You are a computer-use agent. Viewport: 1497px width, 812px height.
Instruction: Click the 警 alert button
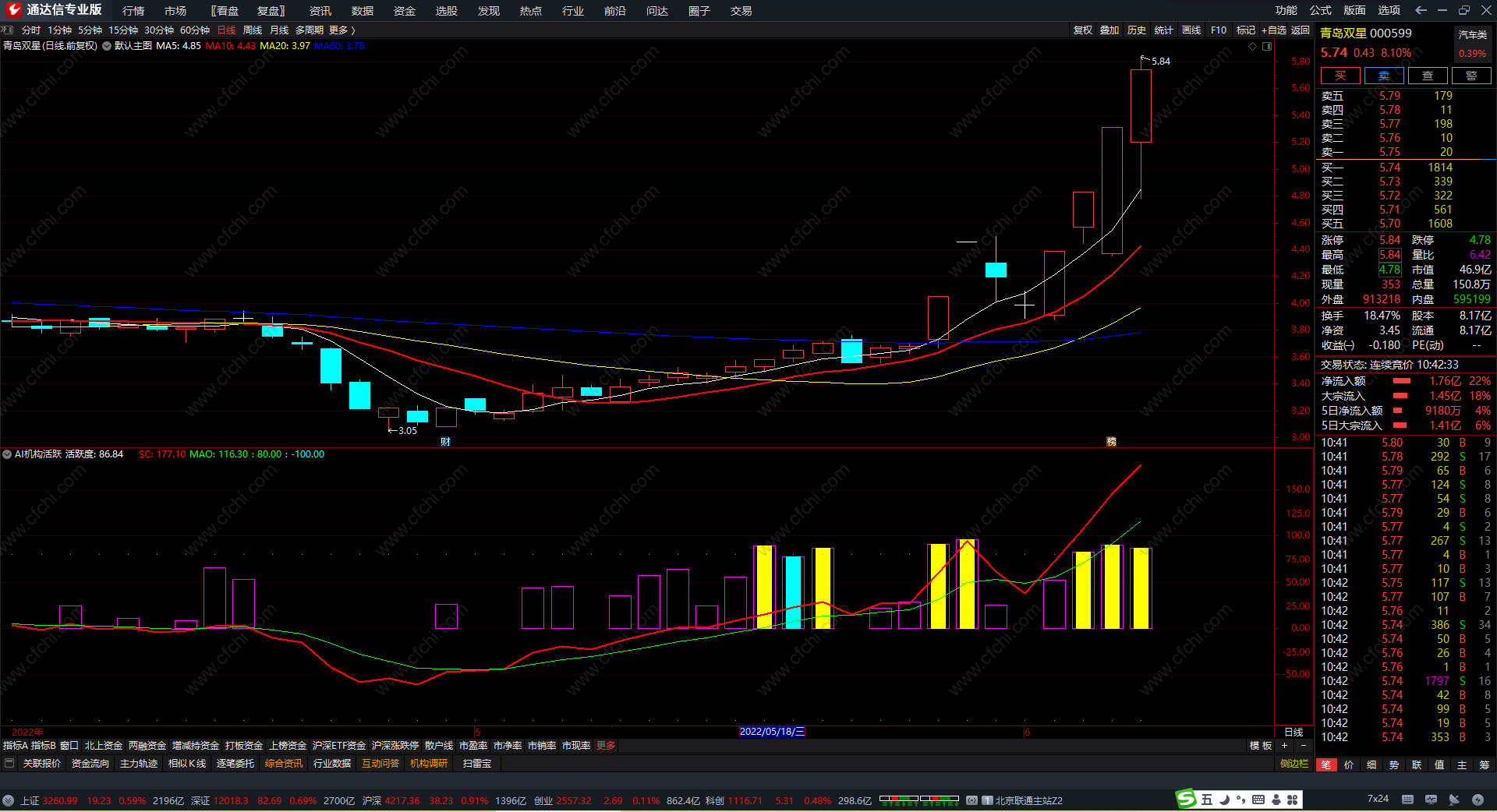tap(1471, 76)
